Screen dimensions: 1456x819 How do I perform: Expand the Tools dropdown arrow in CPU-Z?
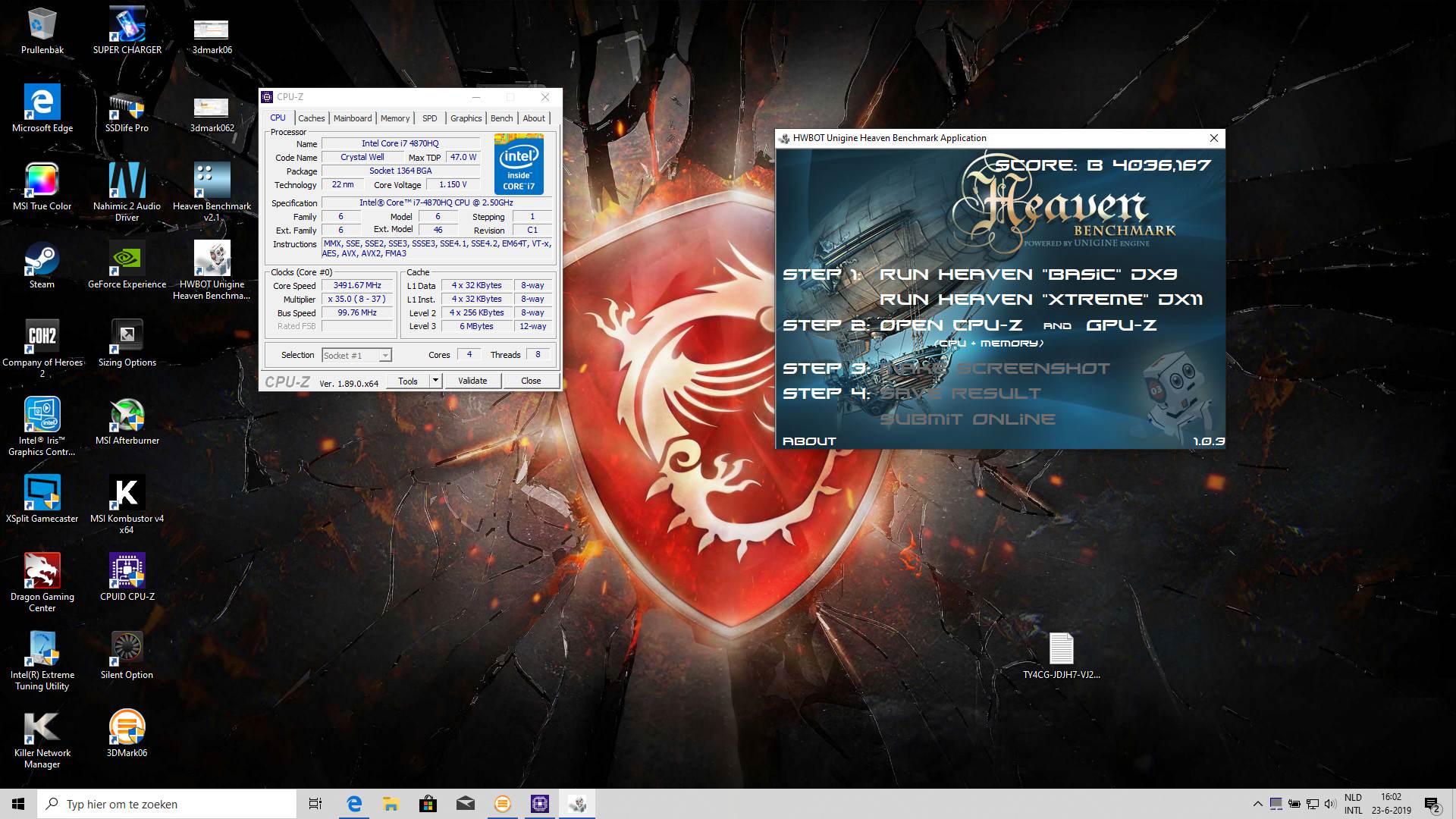[x=435, y=381]
